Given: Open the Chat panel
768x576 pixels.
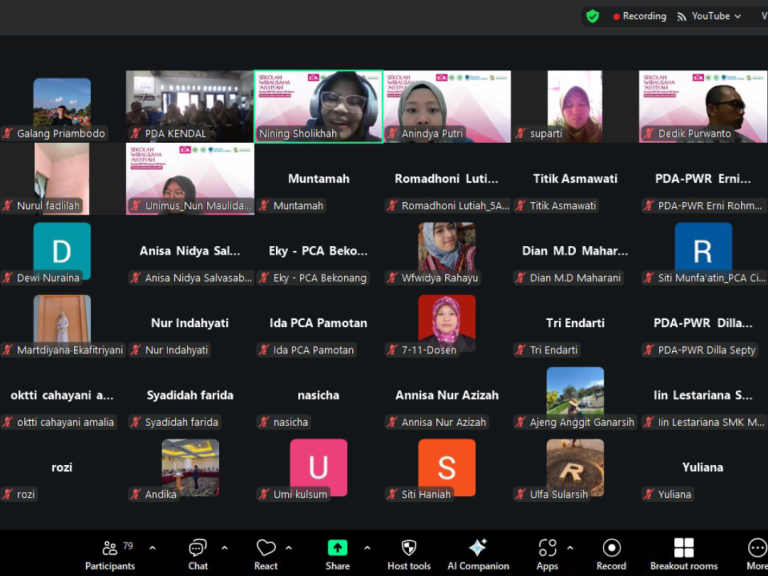Looking at the screenshot, I should 198,553.
